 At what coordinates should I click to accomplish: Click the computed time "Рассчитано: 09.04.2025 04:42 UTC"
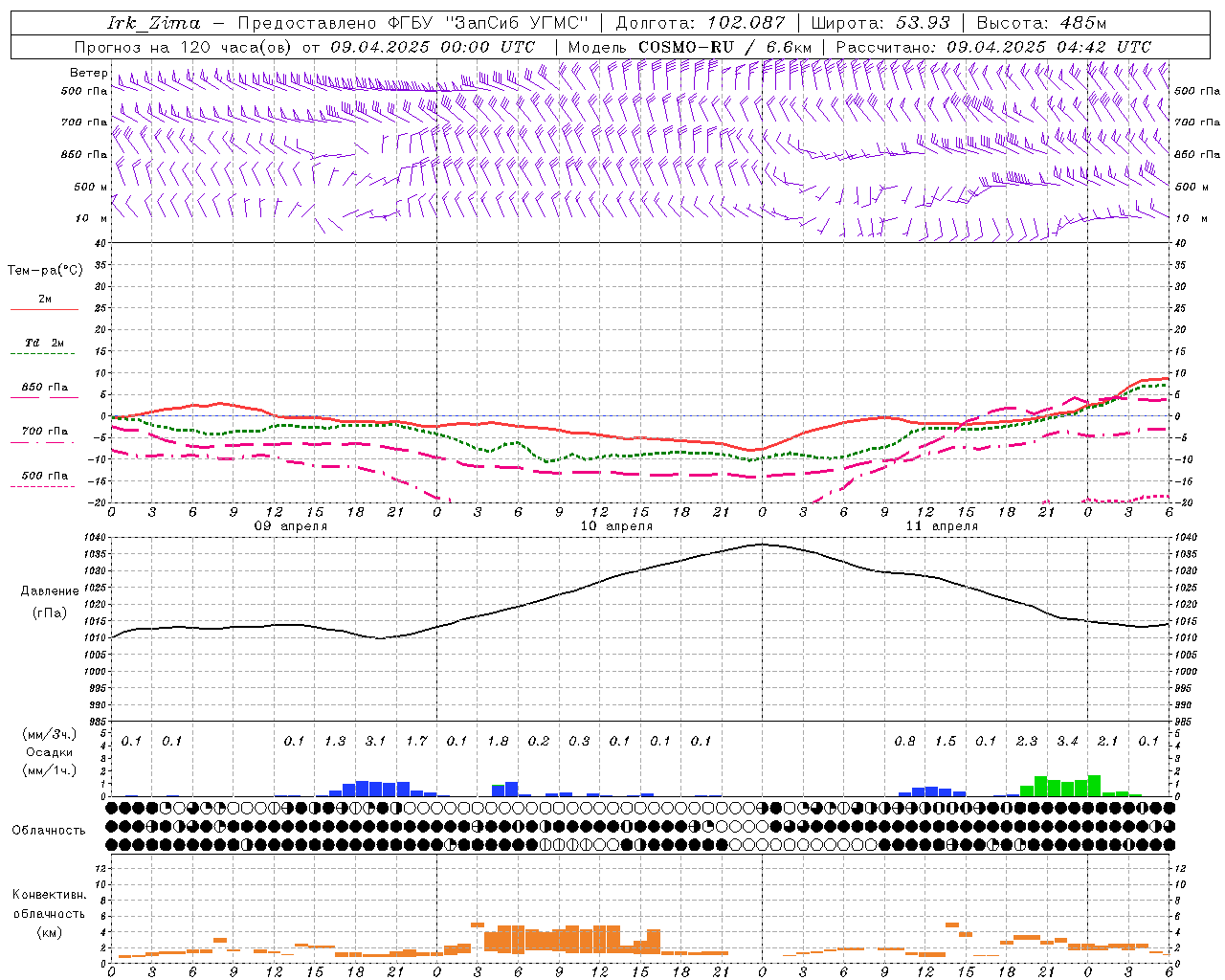pos(993,47)
